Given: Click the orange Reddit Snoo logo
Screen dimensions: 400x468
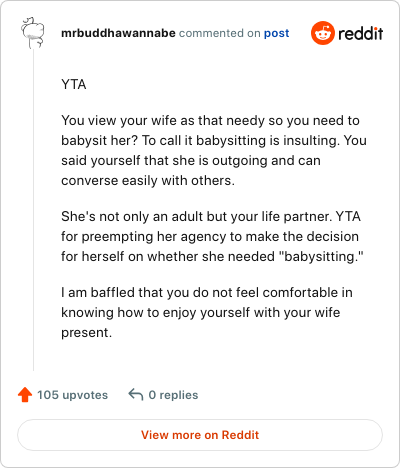Looking at the screenshot, I should point(323,33).
